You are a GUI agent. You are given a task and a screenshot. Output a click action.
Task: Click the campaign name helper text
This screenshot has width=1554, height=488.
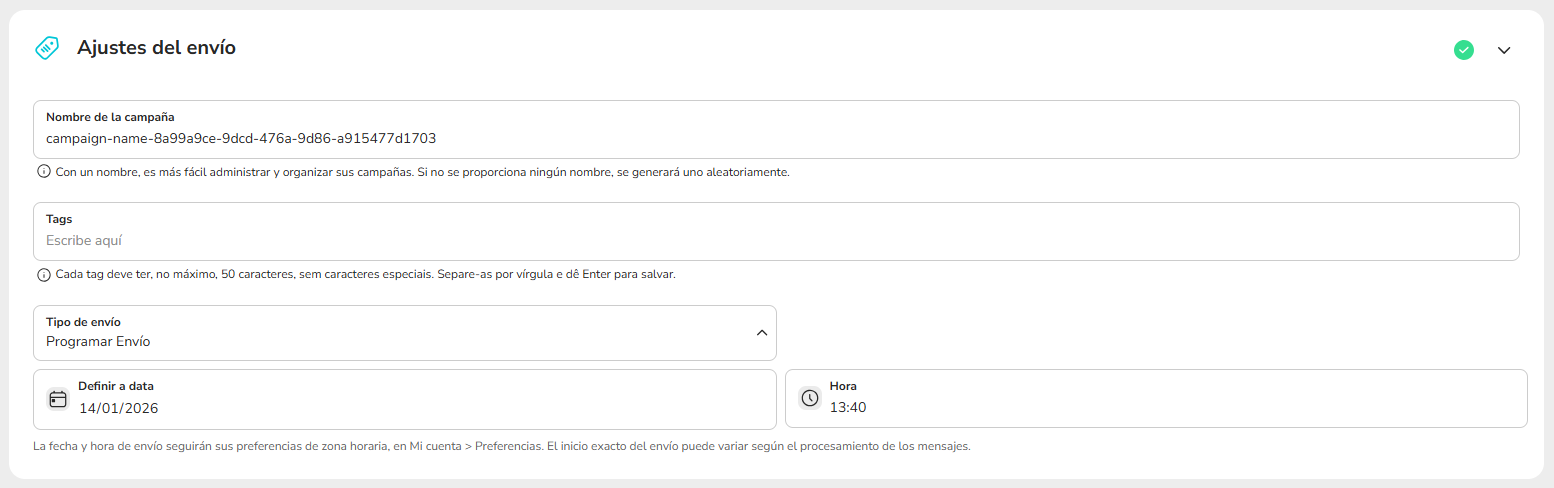pos(422,172)
